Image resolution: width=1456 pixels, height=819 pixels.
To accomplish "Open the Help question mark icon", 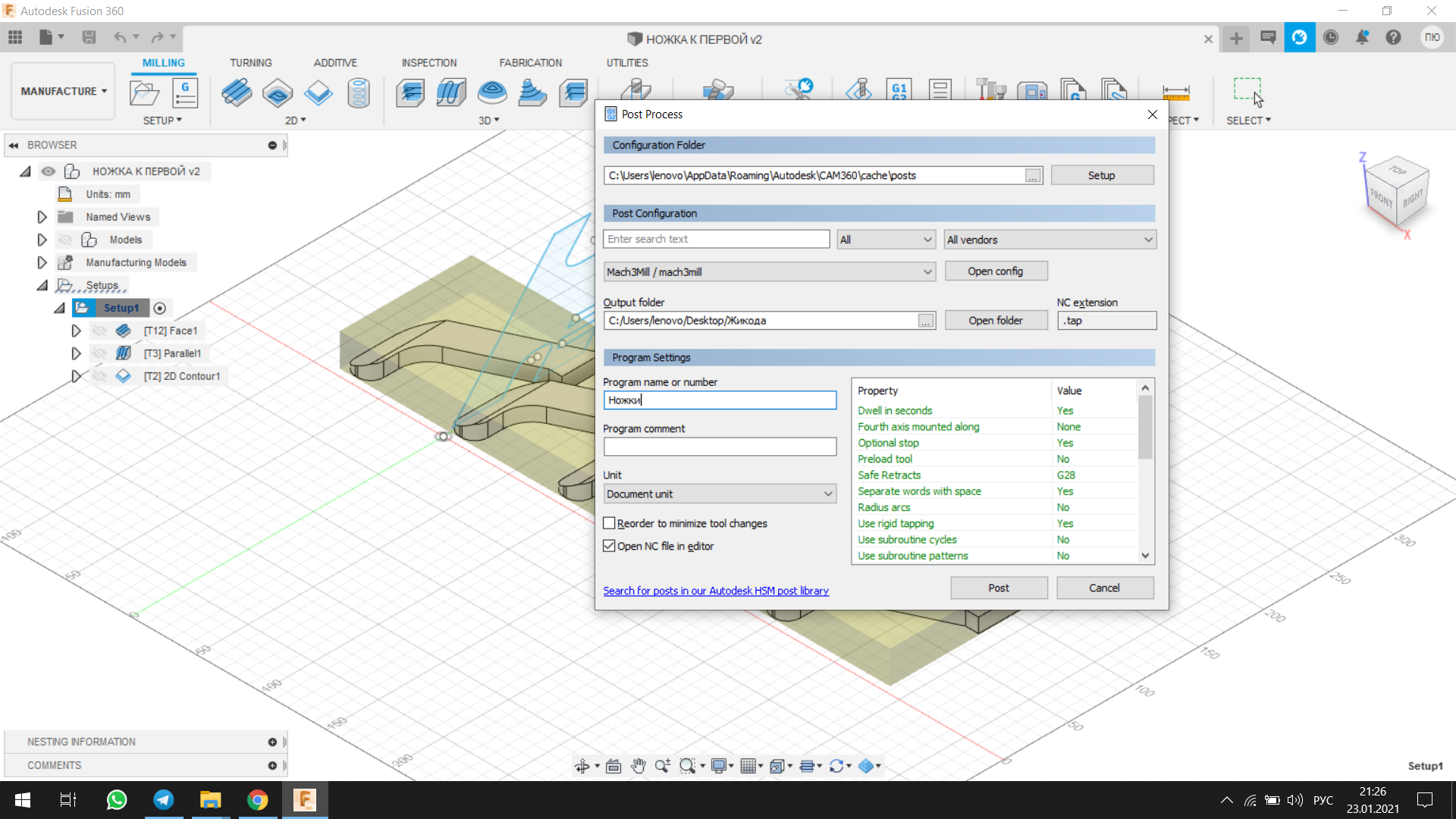I will click(1393, 37).
